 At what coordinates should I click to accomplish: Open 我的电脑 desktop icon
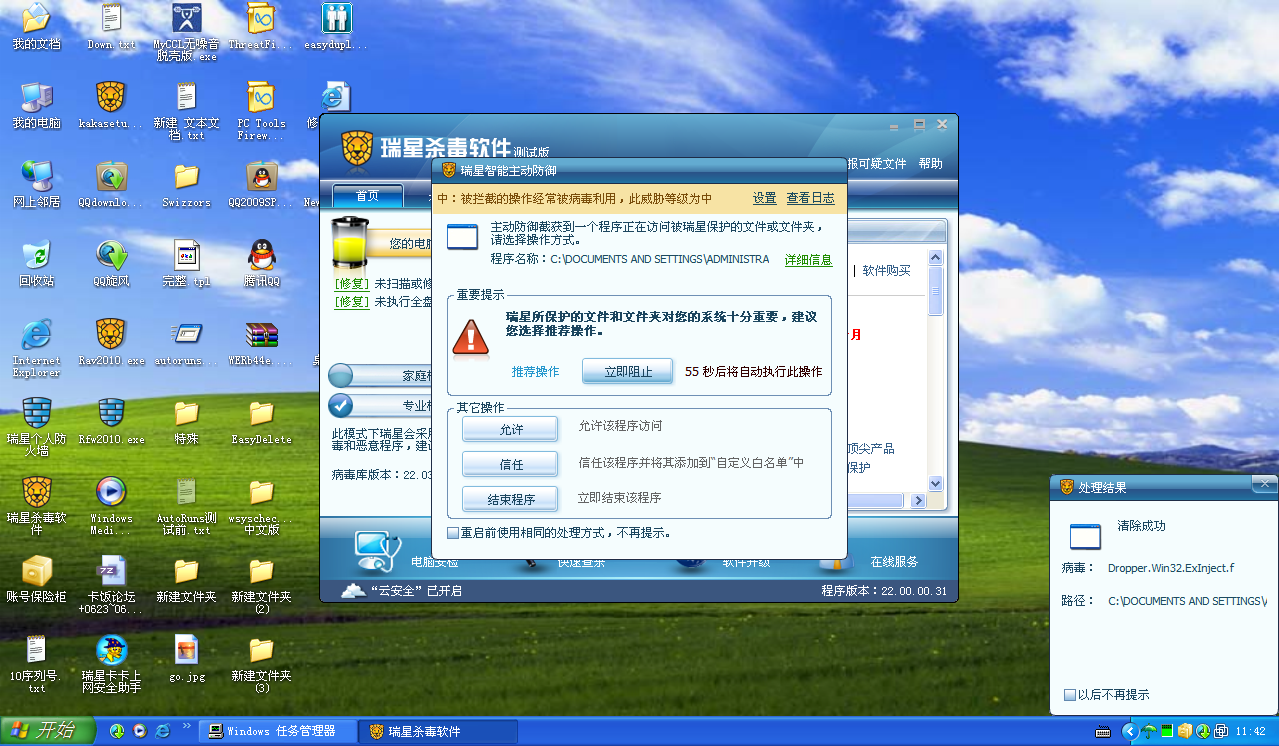(x=36, y=105)
